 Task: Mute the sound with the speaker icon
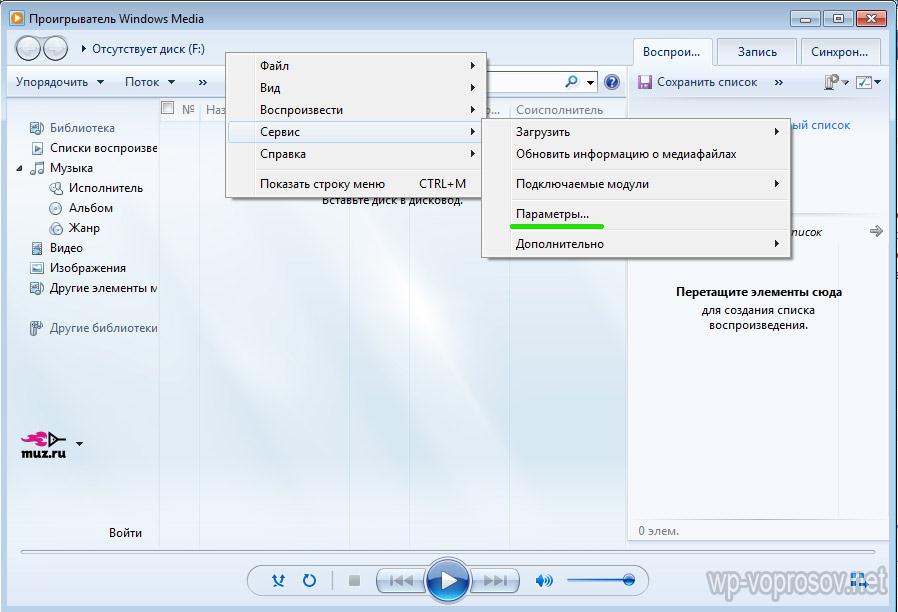click(543, 581)
